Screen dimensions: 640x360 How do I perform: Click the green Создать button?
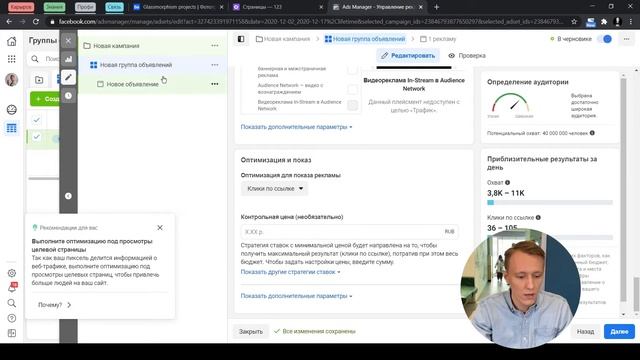click(x=45, y=99)
